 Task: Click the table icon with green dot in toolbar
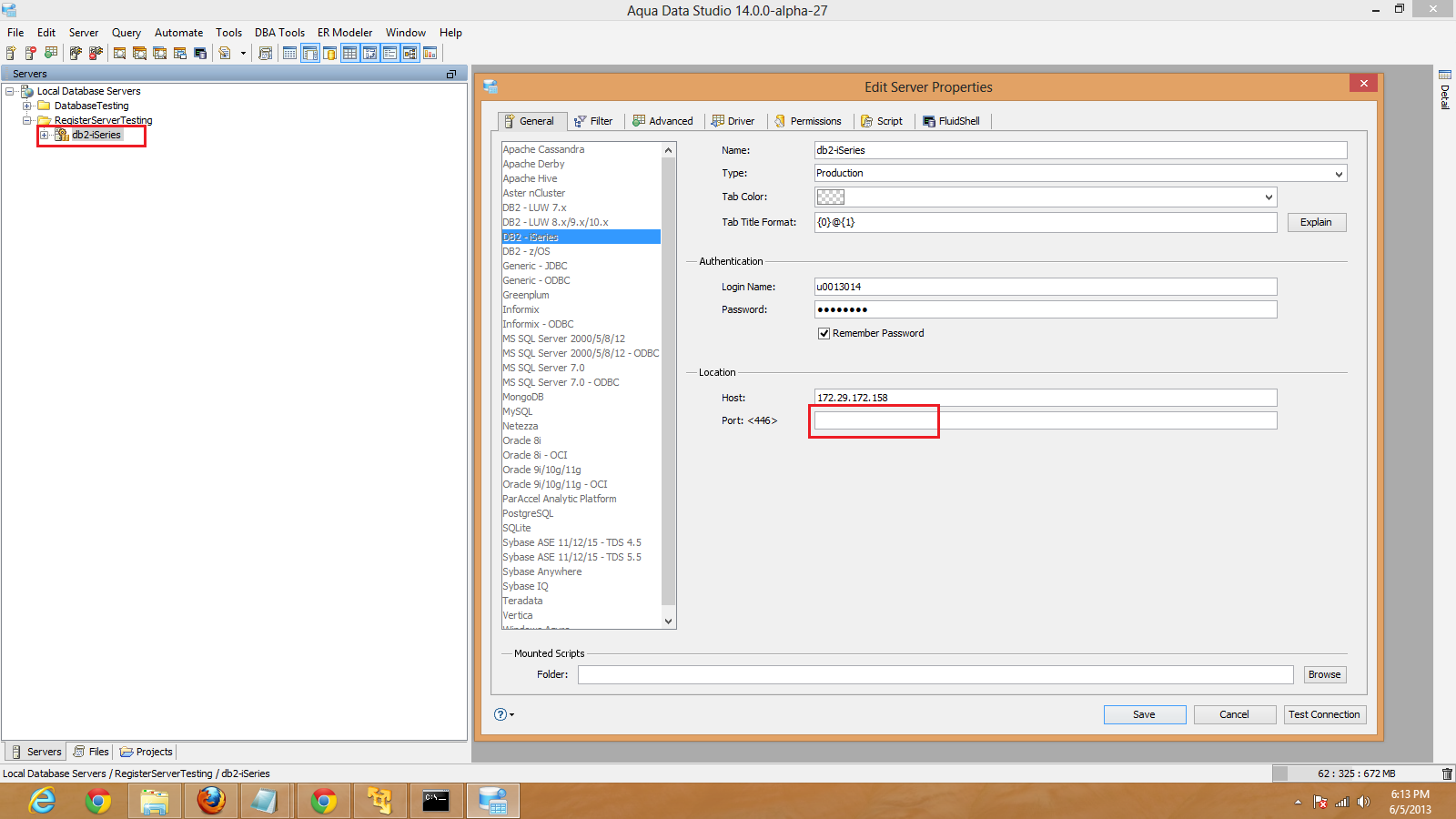point(51,53)
